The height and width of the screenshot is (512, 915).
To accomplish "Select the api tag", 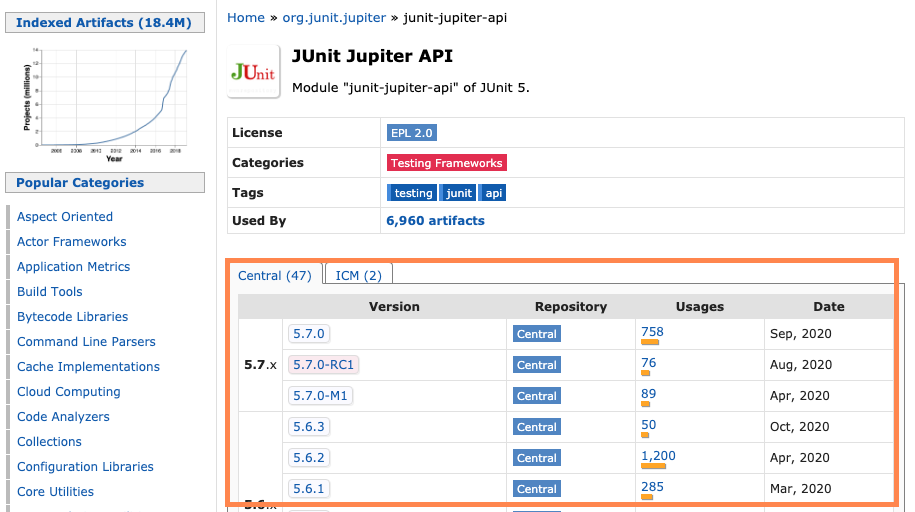I will (493, 193).
